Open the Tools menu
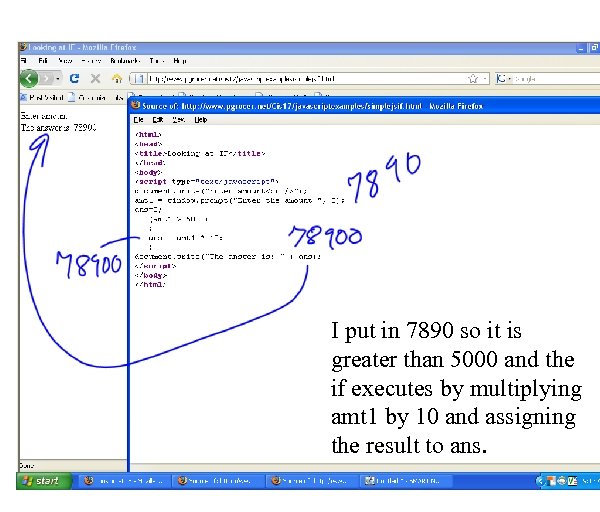Image resolution: width=600 pixels, height=512 pixels. pos(157,60)
